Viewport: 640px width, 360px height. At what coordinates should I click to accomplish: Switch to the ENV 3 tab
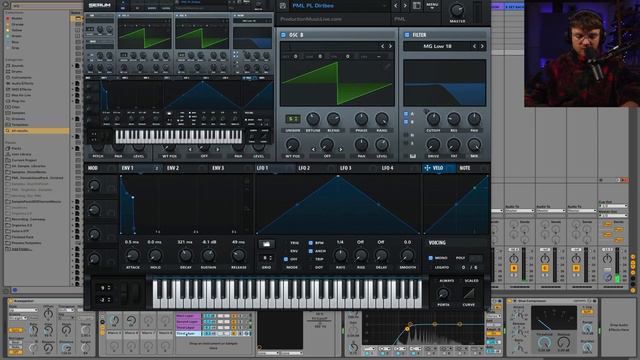tap(218, 168)
